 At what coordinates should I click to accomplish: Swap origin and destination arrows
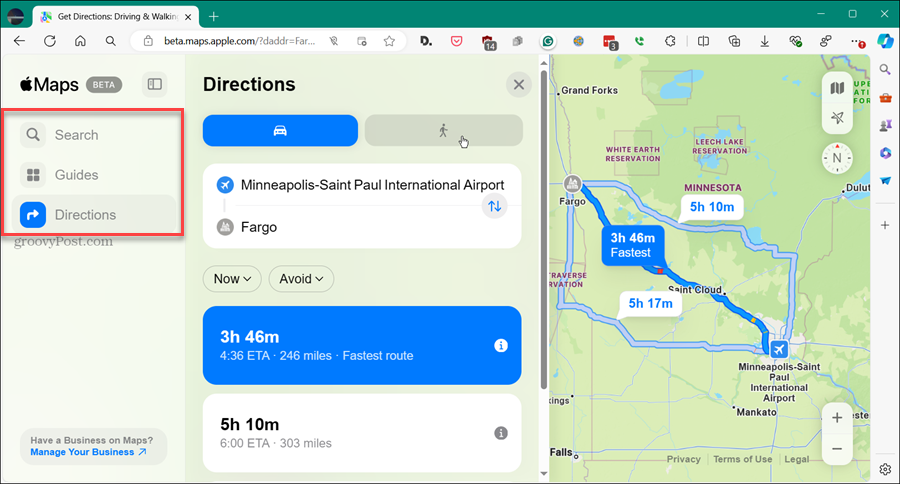495,206
